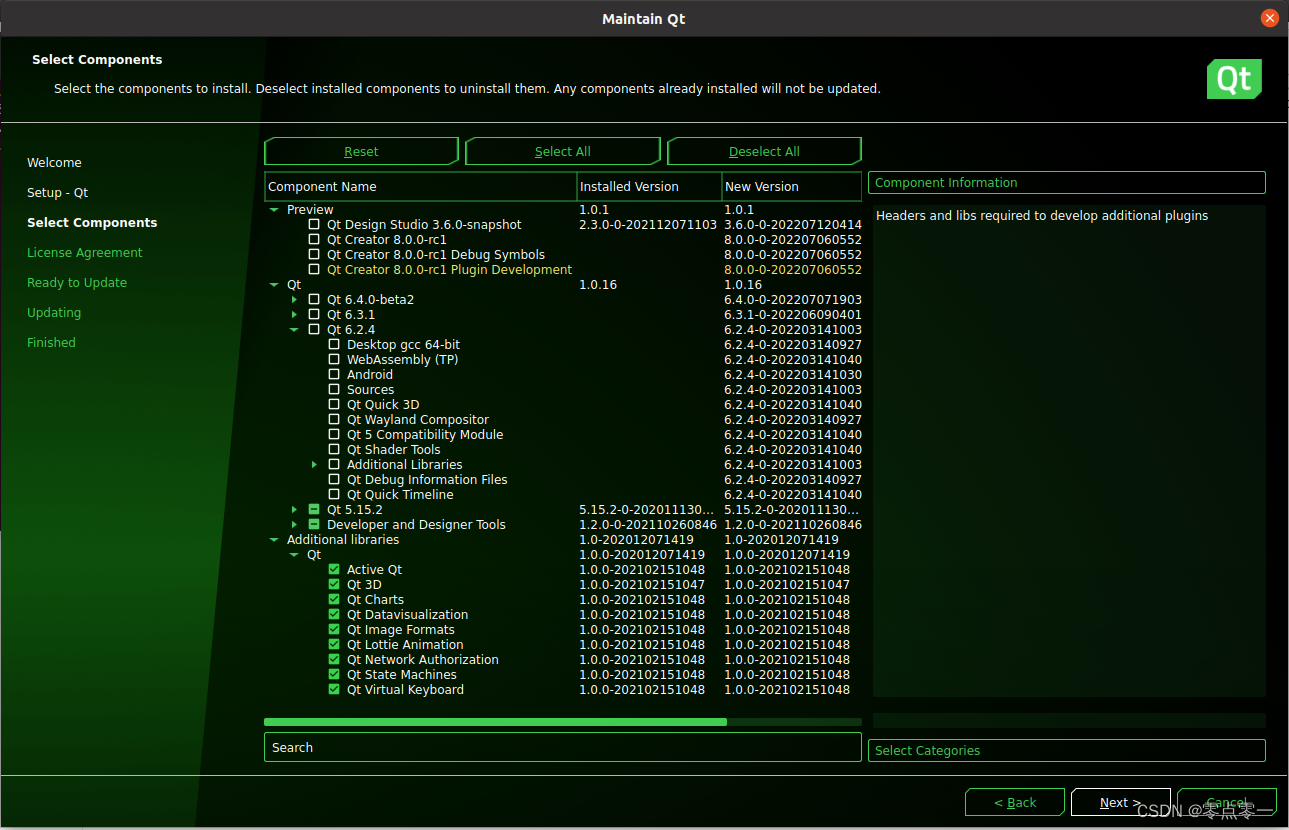Deselect the Qt Charts checkbox
This screenshot has width=1289, height=830.
click(x=334, y=600)
